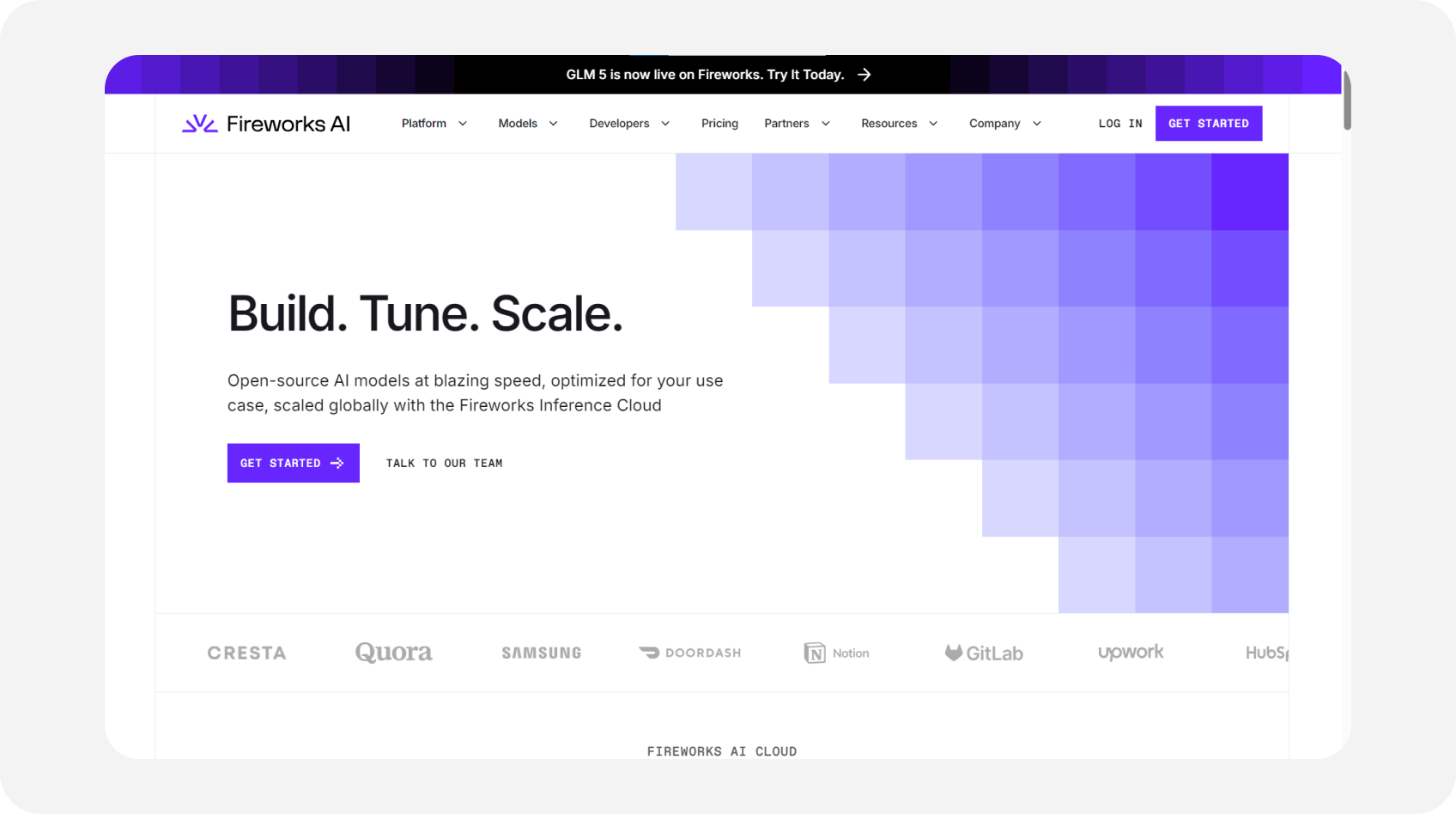Click the Quora logo

394,653
